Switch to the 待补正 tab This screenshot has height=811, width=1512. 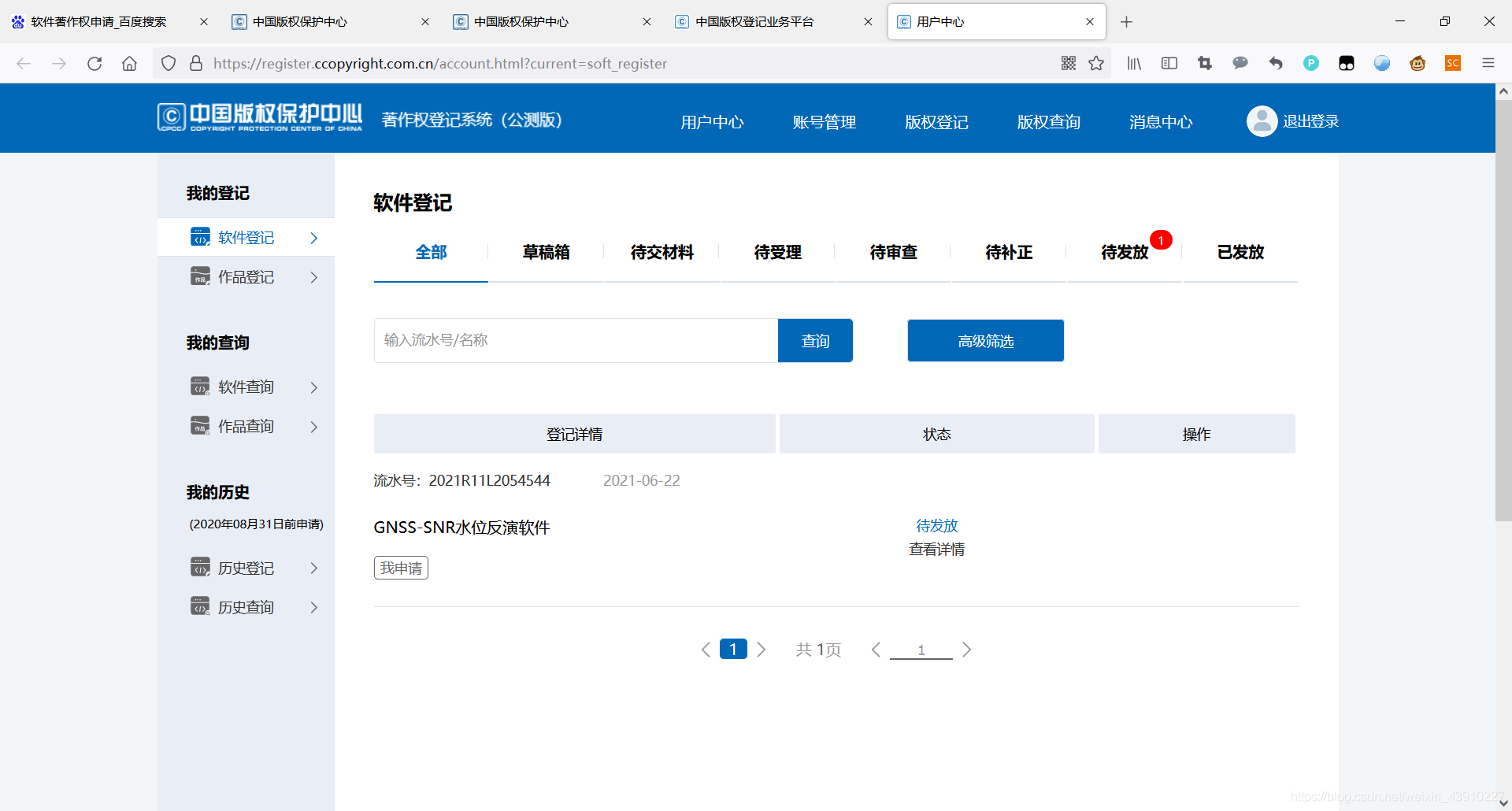click(1010, 252)
